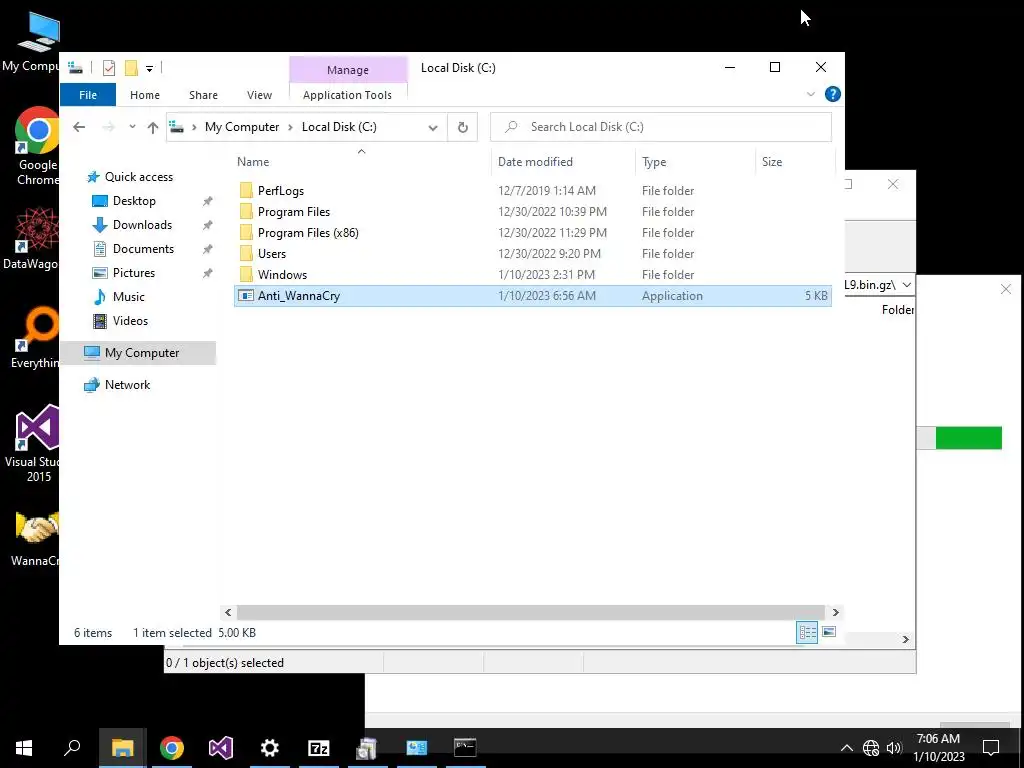
Task: Open the Everything search desktop shortcut
Action: coord(35,338)
